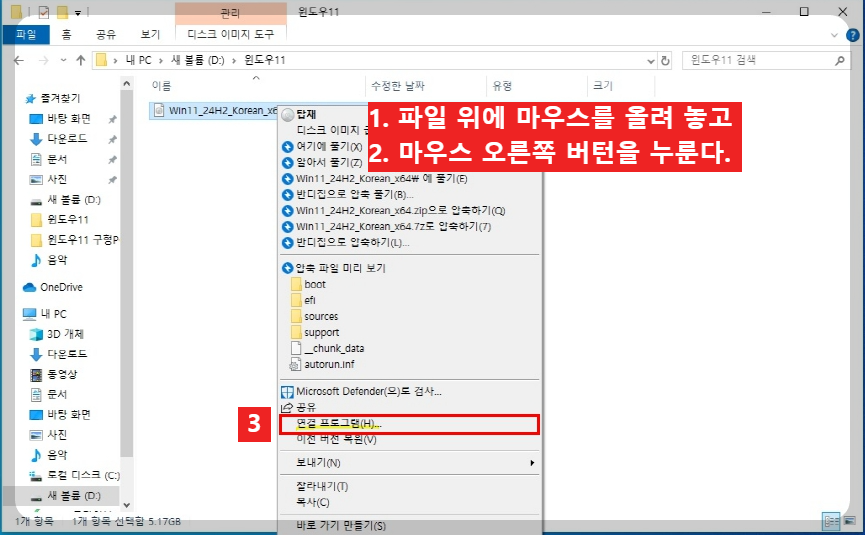Switch to the 공유 ribbon tab

[x=106, y=34]
